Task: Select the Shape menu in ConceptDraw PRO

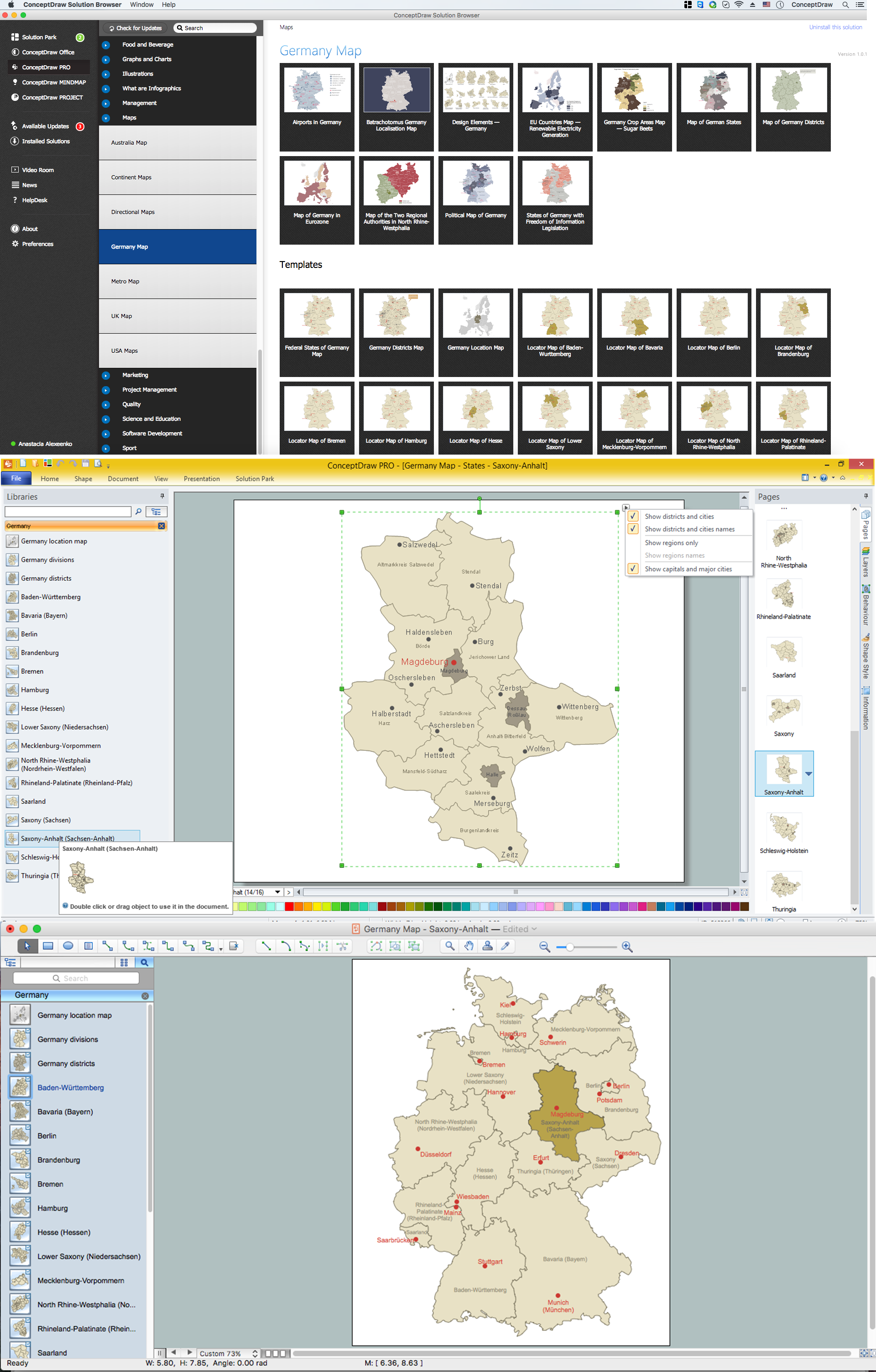Action: pos(81,479)
